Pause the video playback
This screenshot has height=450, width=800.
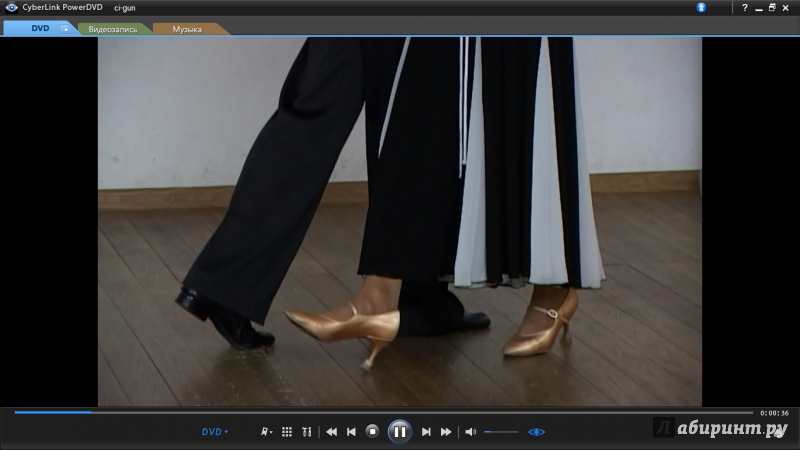tap(399, 431)
